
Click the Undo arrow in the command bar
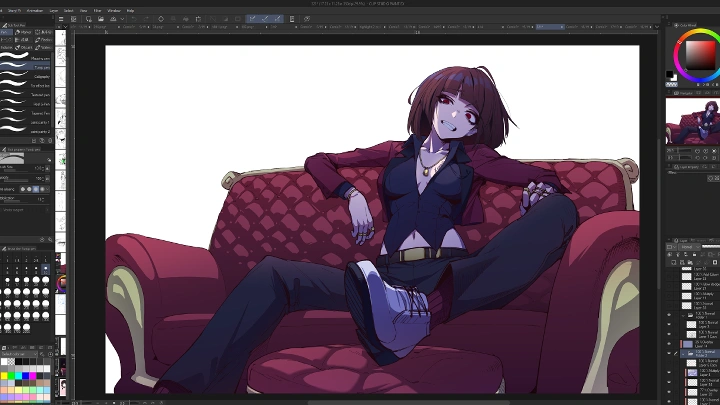[132, 18]
